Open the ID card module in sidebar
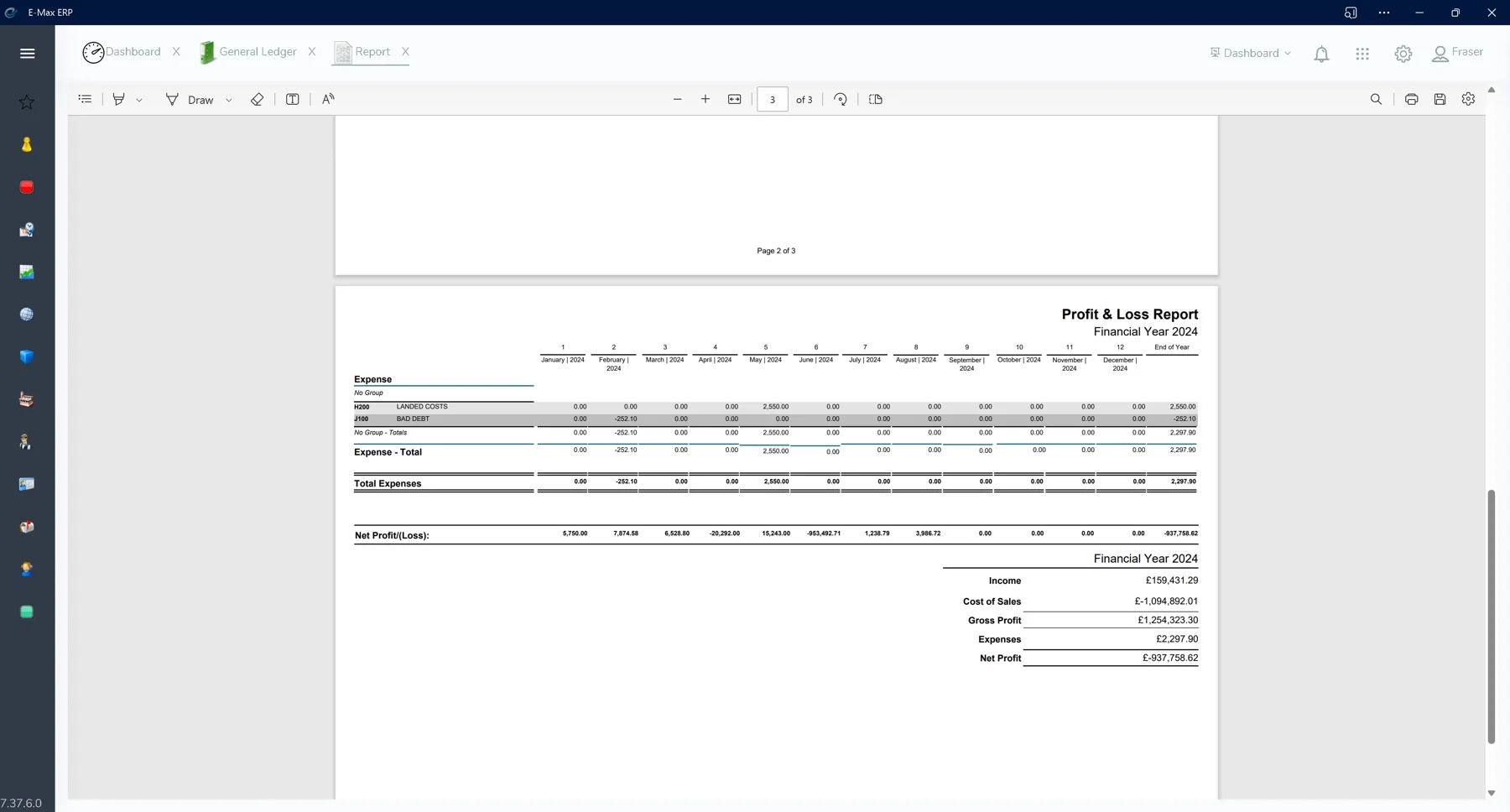The height and width of the screenshot is (812, 1510). [x=27, y=484]
